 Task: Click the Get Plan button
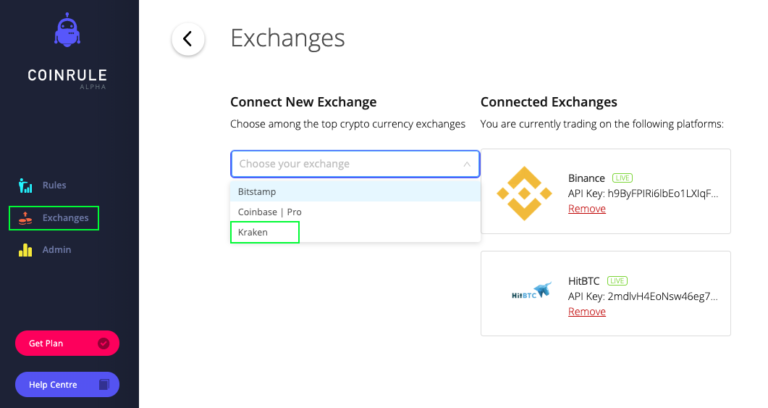(67, 343)
